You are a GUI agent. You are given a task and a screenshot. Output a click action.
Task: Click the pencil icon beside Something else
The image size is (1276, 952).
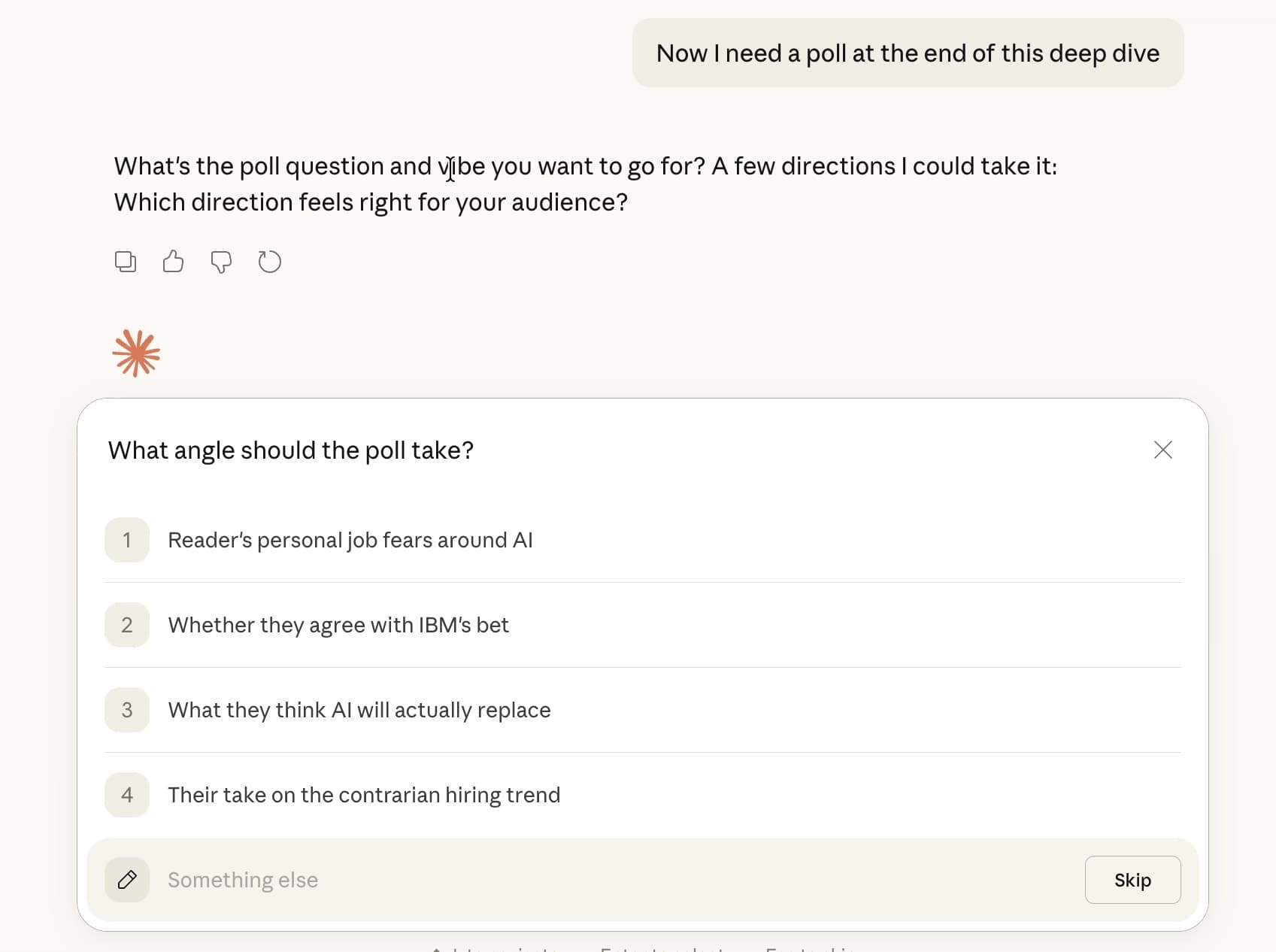coord(127,880)
